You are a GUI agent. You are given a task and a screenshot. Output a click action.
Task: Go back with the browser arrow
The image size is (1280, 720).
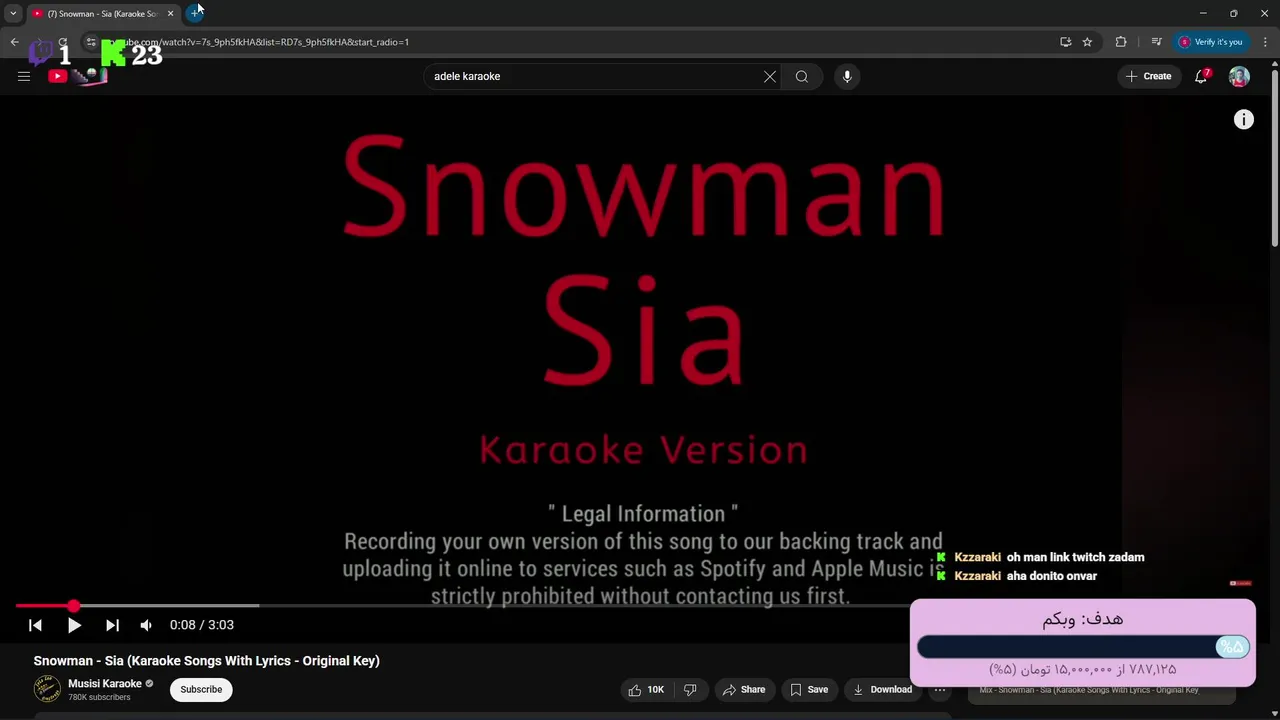click(14, 42)
